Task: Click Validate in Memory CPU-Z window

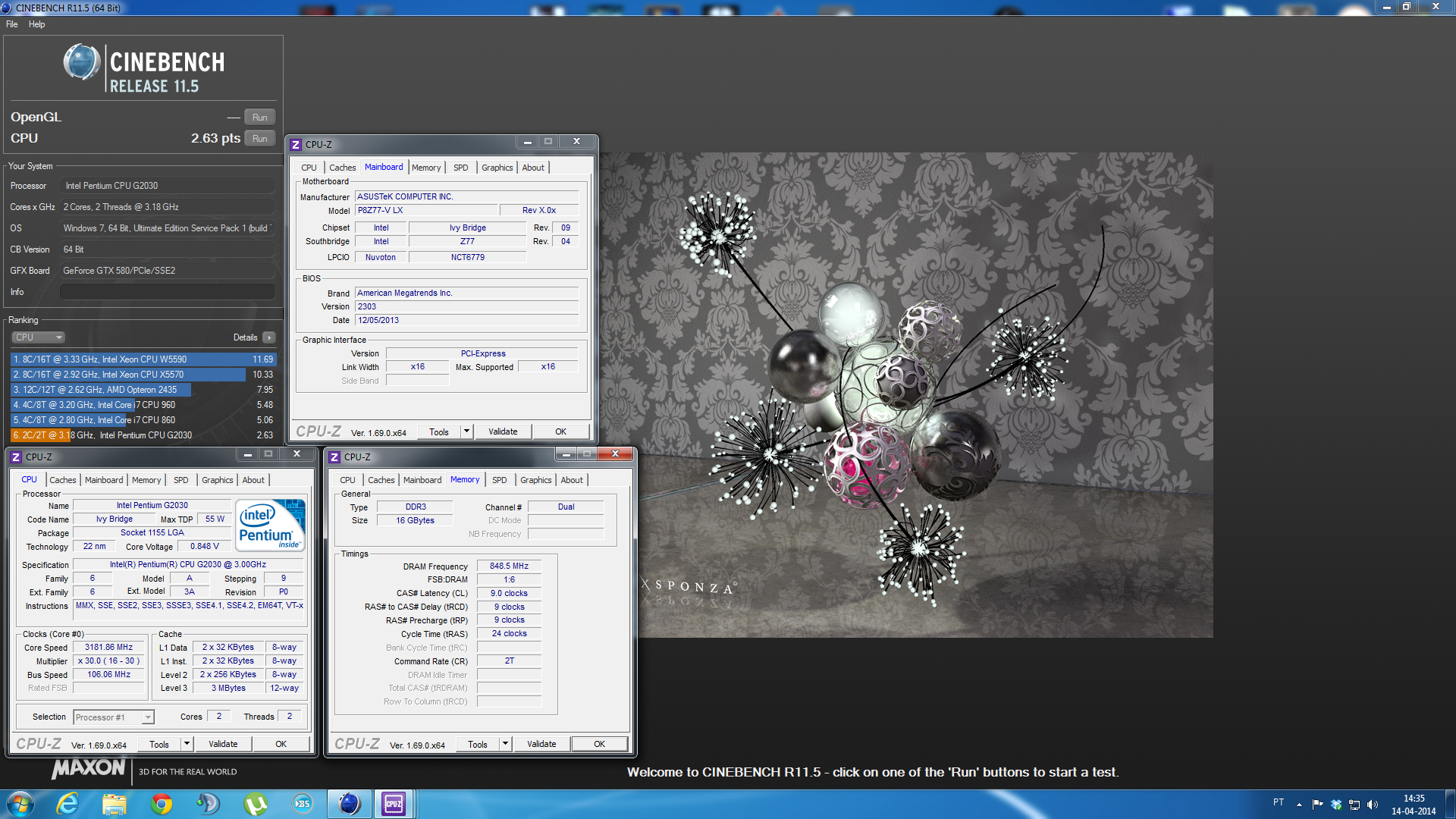Action: click(541, 744)
